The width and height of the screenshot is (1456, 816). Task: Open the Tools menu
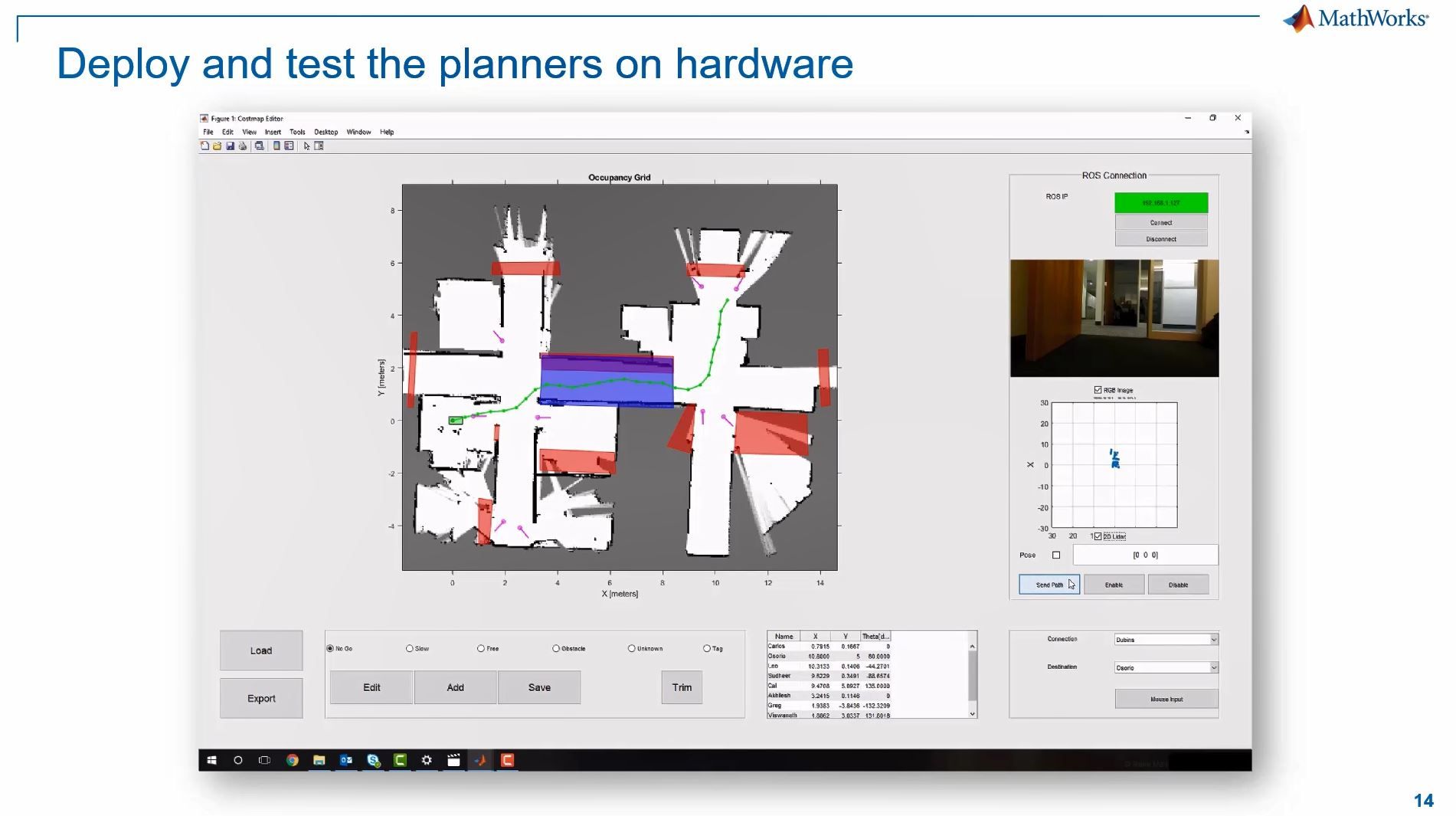point(296,132)
